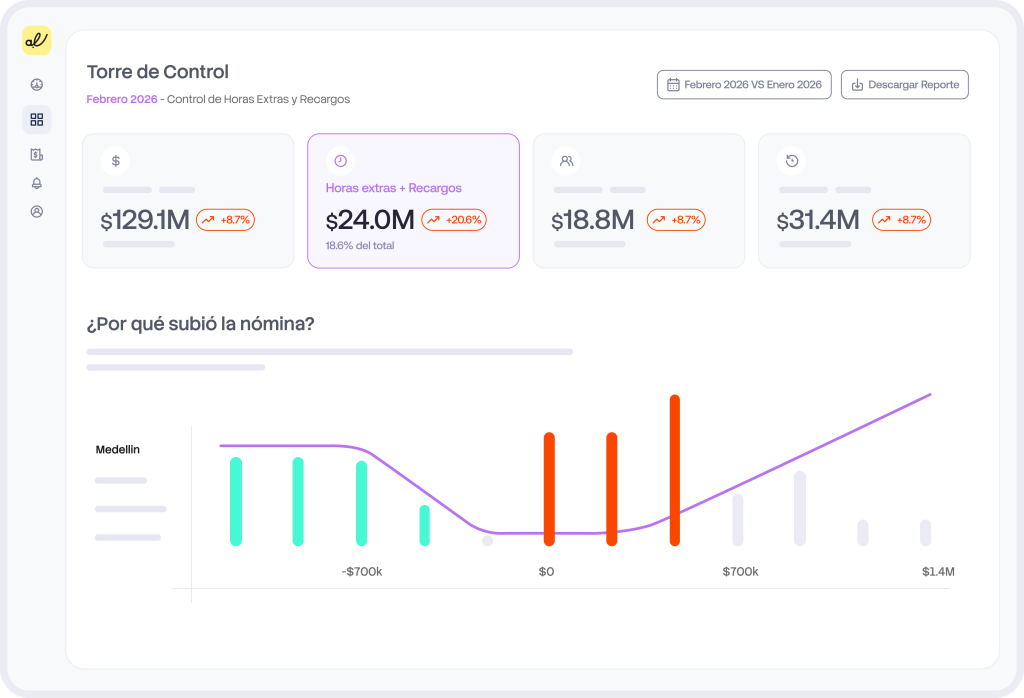Viewport: 1024px width, 698px height.
Task: Click the yellow app logo in sidebar
Action: 37,41
